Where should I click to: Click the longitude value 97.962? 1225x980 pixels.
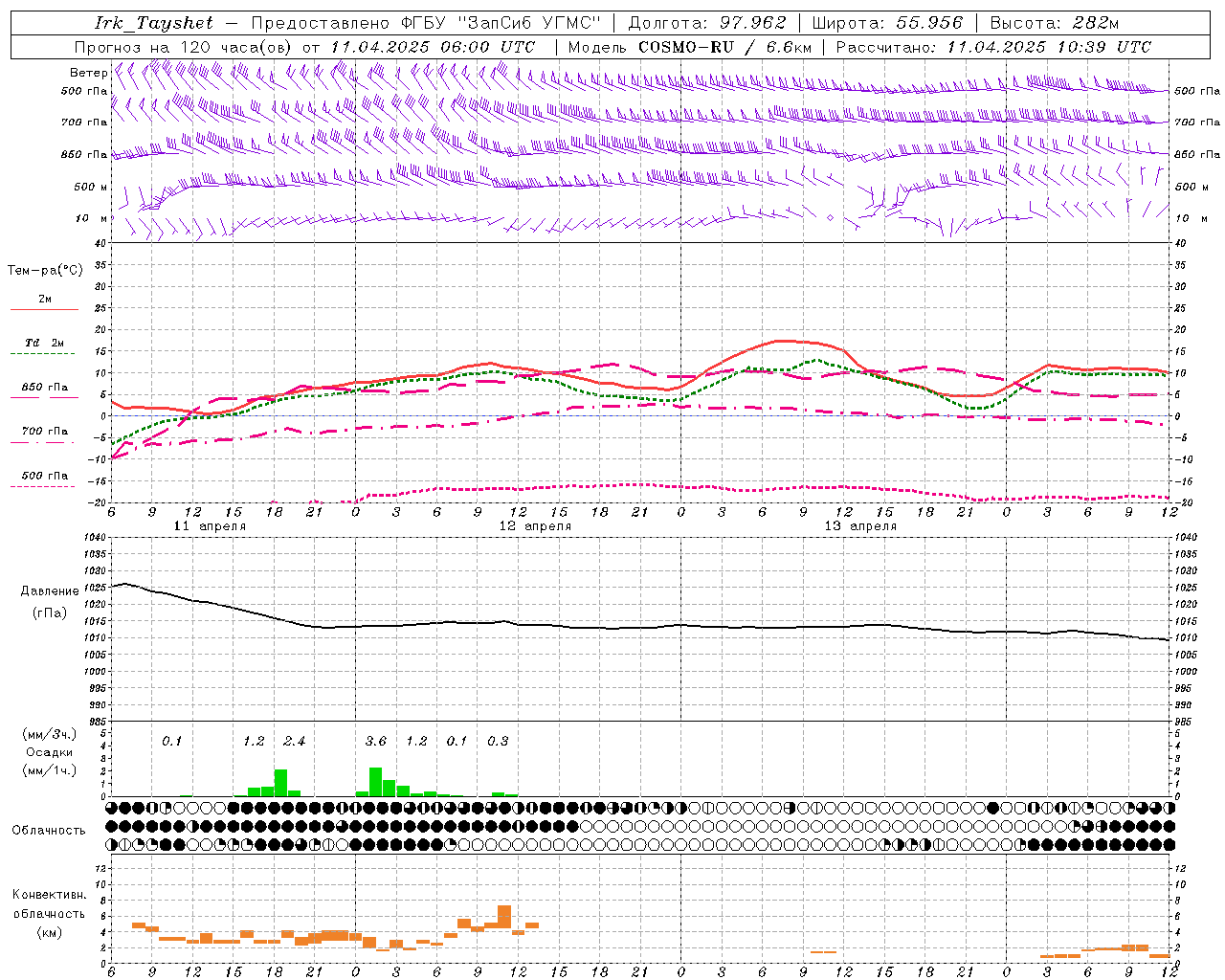coord(753,23)
